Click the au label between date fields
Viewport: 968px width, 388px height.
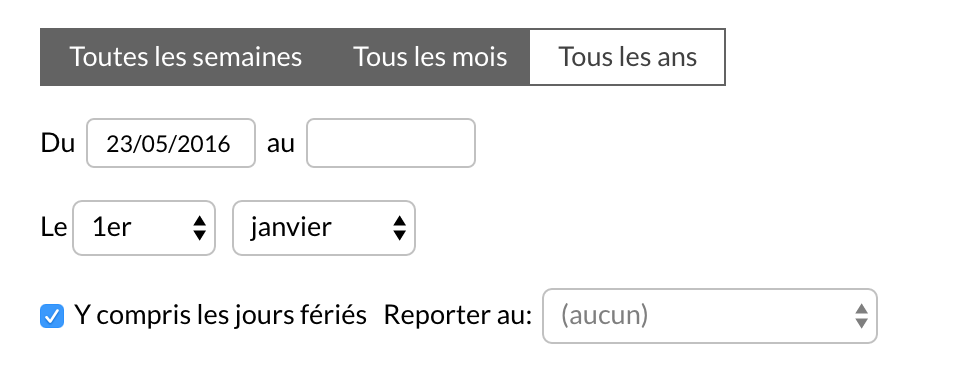(x=281, y=144)
